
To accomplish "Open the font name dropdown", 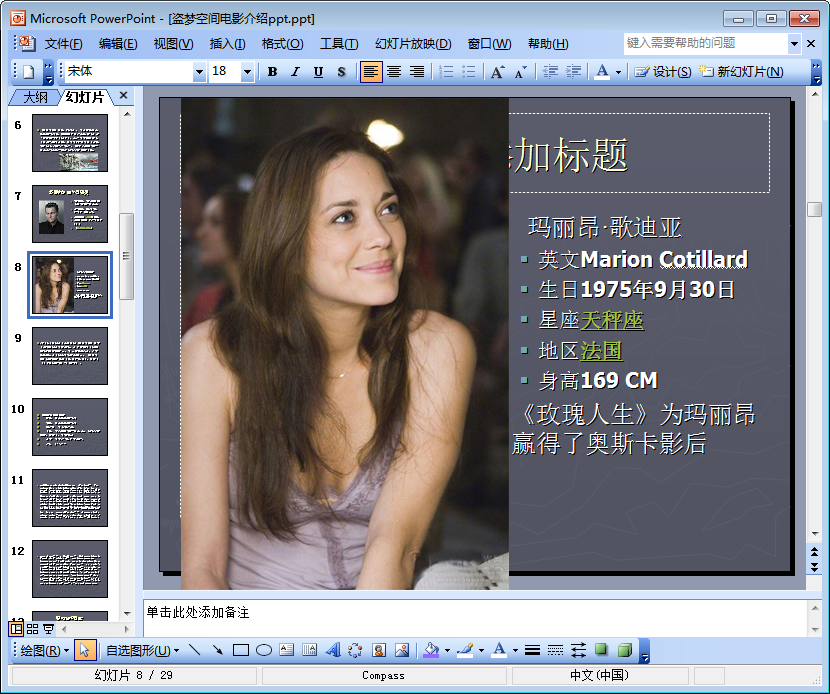I will click(x=199, y=72).
